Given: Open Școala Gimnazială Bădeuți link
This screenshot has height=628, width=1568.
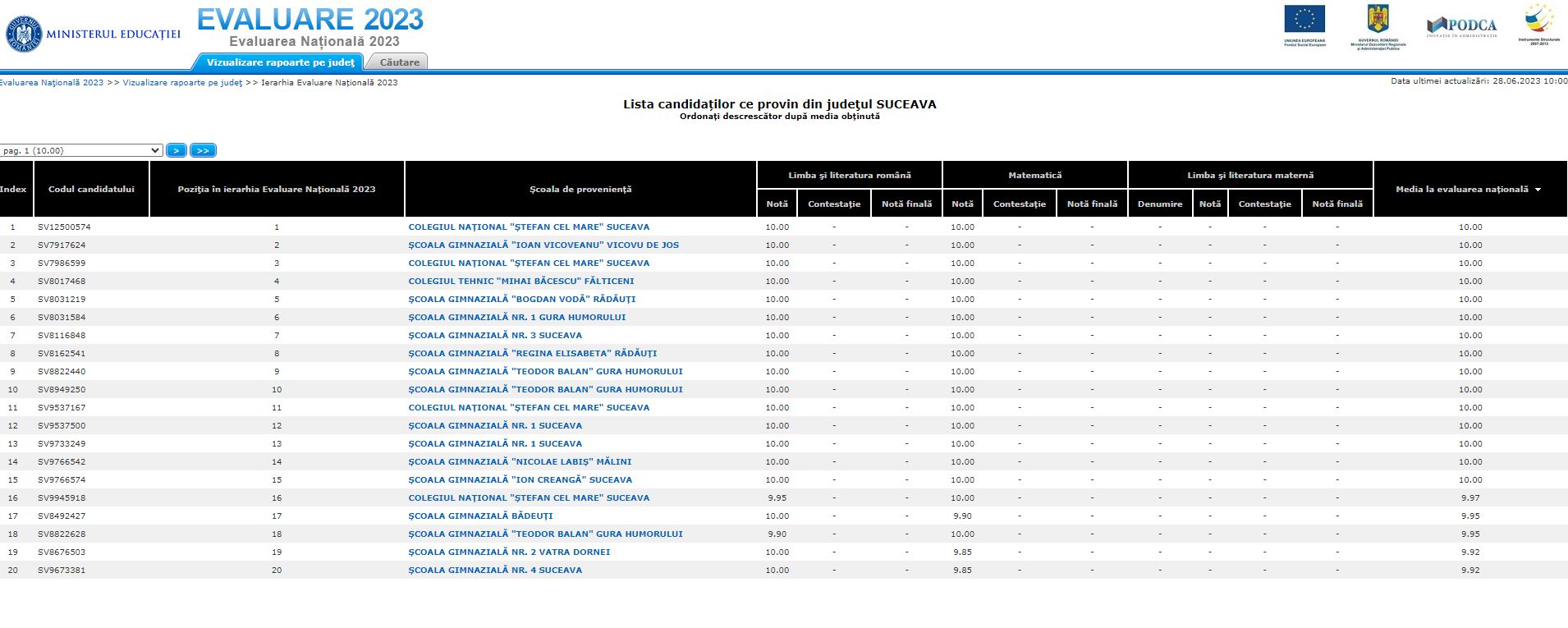Looking at the screenshot, I should pos(480,516).
